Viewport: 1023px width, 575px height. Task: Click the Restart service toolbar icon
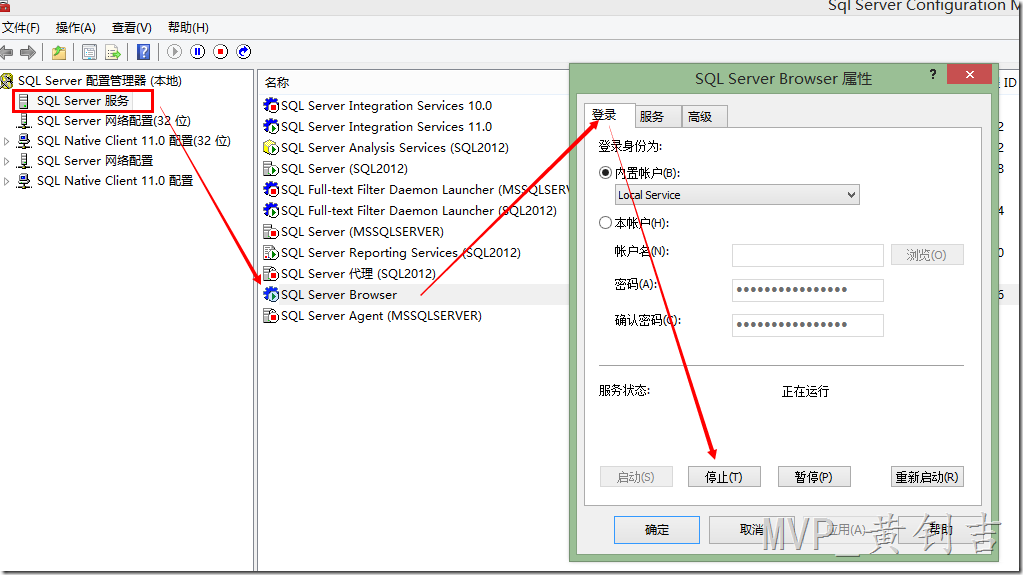point(244,52)
